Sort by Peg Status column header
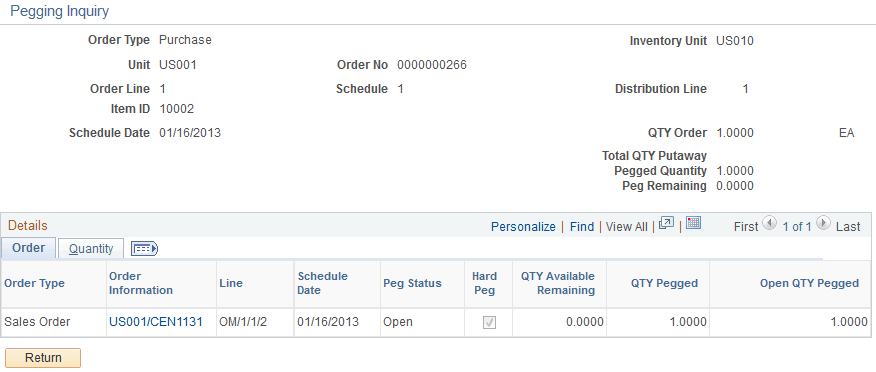The image size is (876, 372). coord(412,283)
